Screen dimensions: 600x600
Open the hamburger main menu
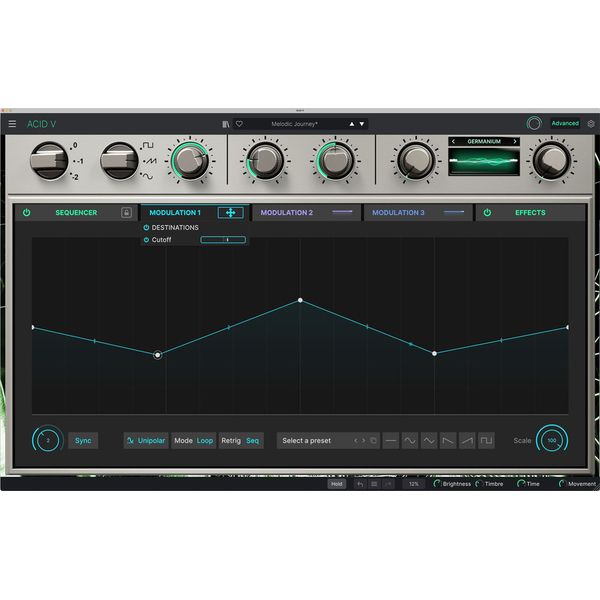pos(12,124)
